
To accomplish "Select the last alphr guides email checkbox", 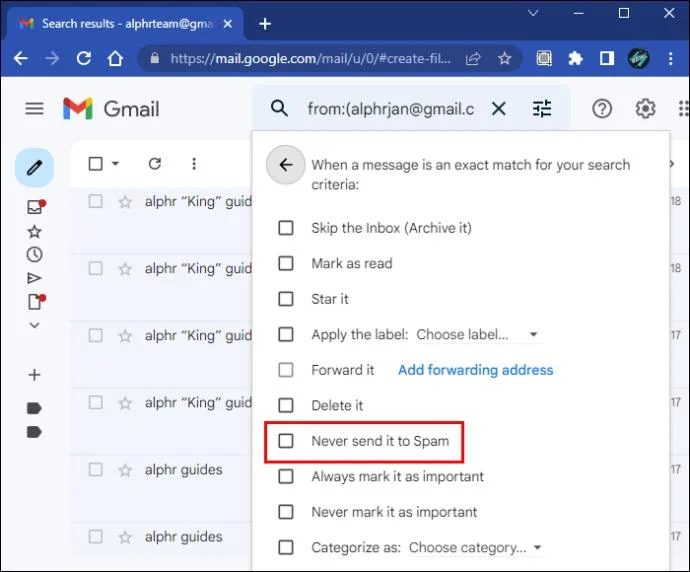I will [x=95, y=537].
